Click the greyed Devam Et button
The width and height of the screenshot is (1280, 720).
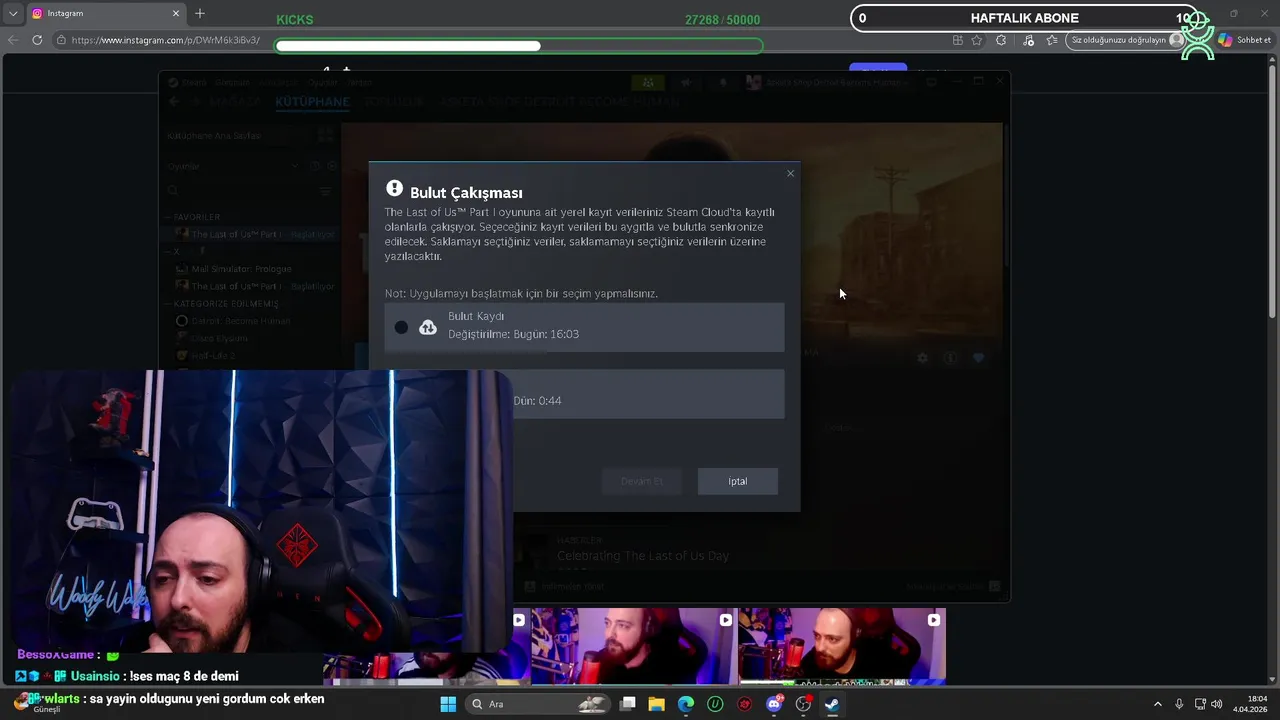tap(641, 481)
